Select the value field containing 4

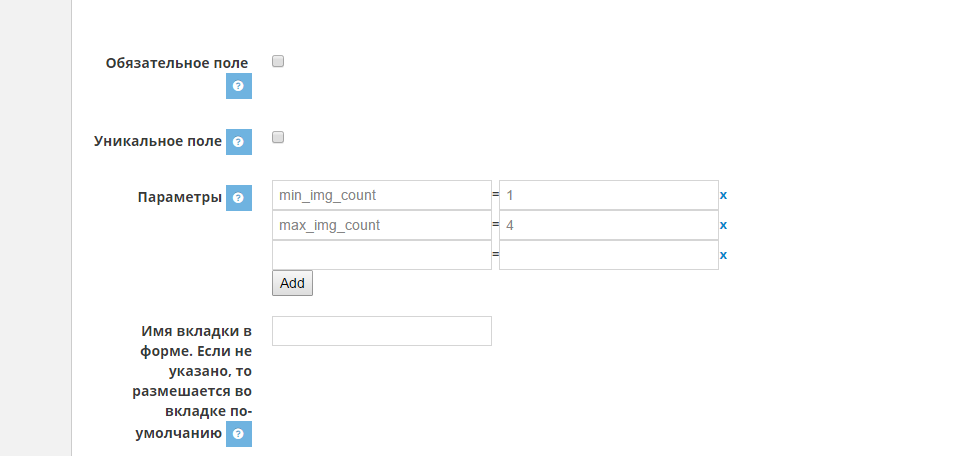(609, 225)
